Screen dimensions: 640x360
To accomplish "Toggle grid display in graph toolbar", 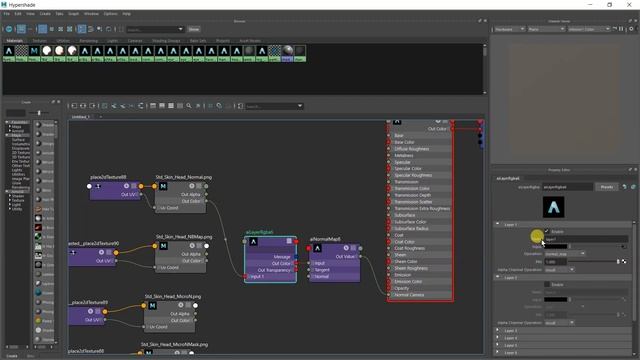I will click(210, 106).
